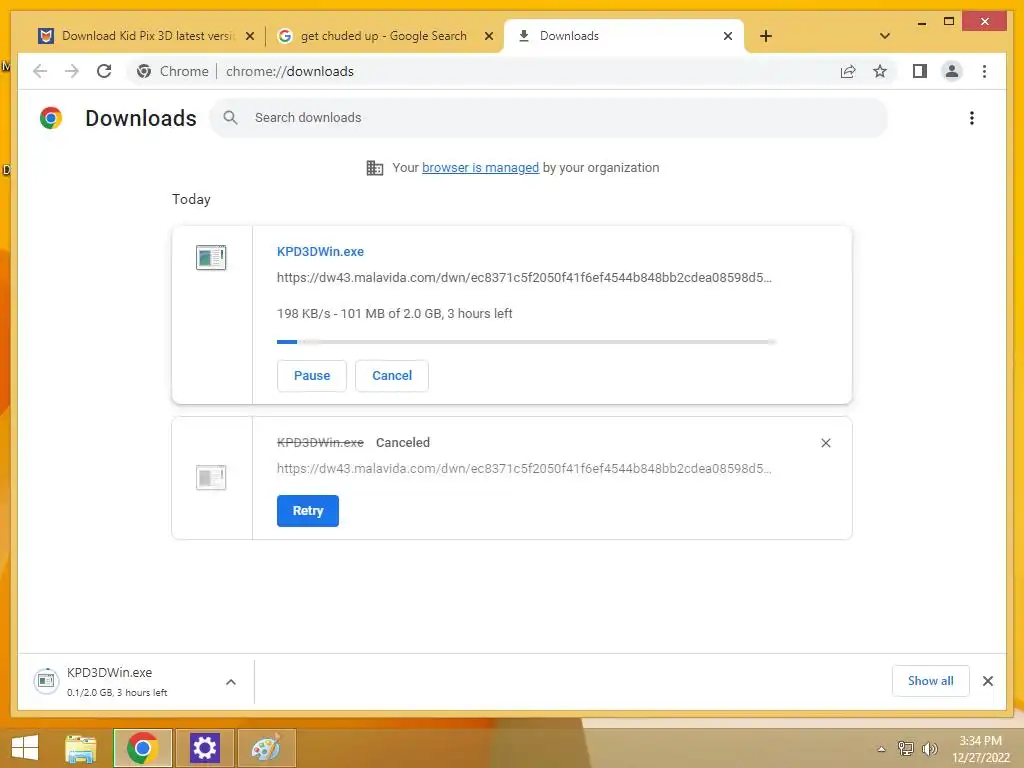1024x768 pixels.
Task: Click the browser forward arrow
Action: point(72,71)
